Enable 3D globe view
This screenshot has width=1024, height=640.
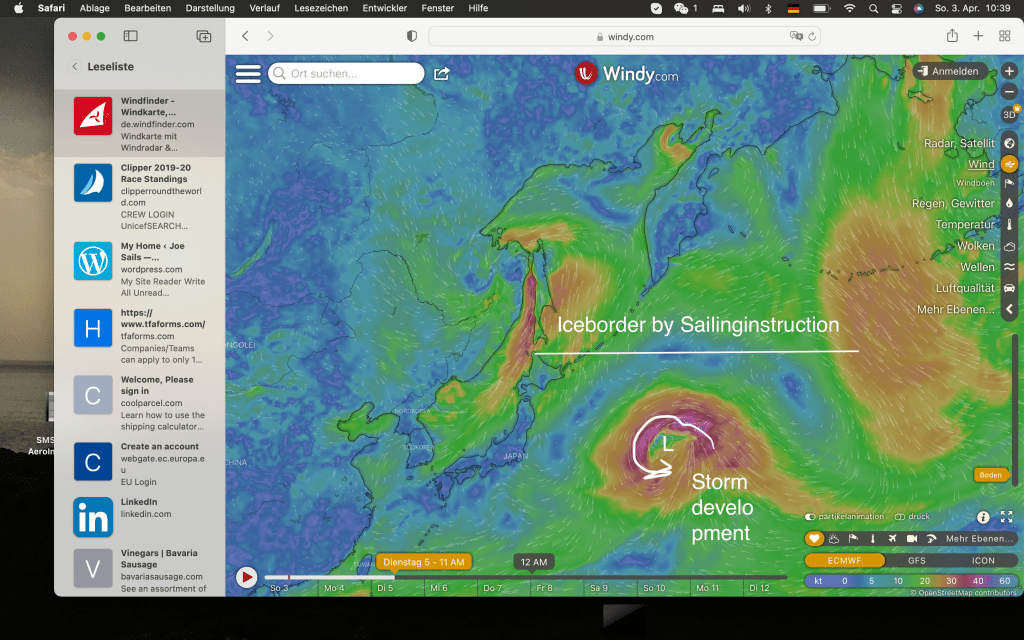[1009, 114]
